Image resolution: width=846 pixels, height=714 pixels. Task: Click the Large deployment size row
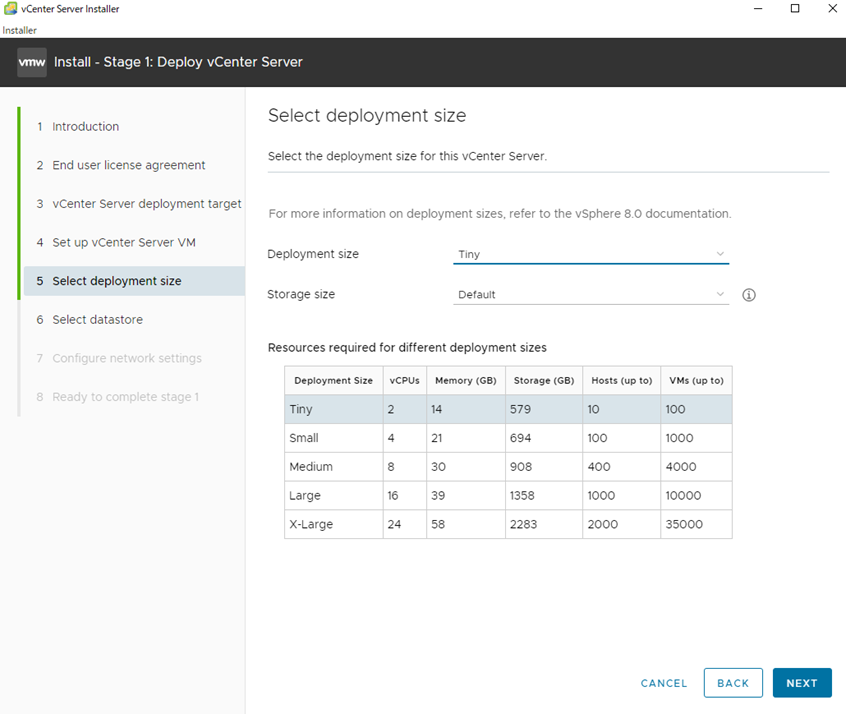coord(507,496)
